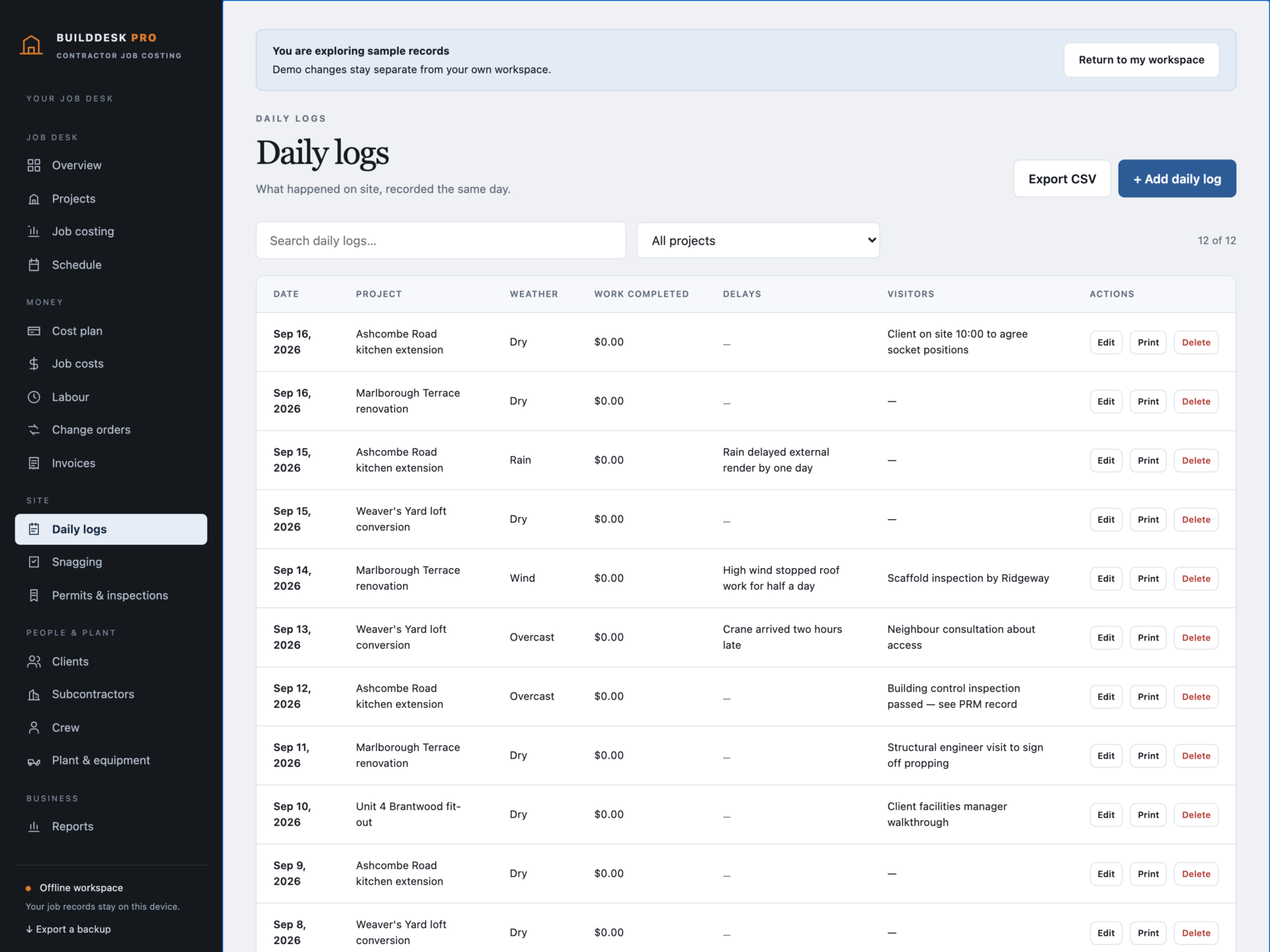
Task: Edit Sep 15 Weaver's Yard log
Action: [1106, 520]
